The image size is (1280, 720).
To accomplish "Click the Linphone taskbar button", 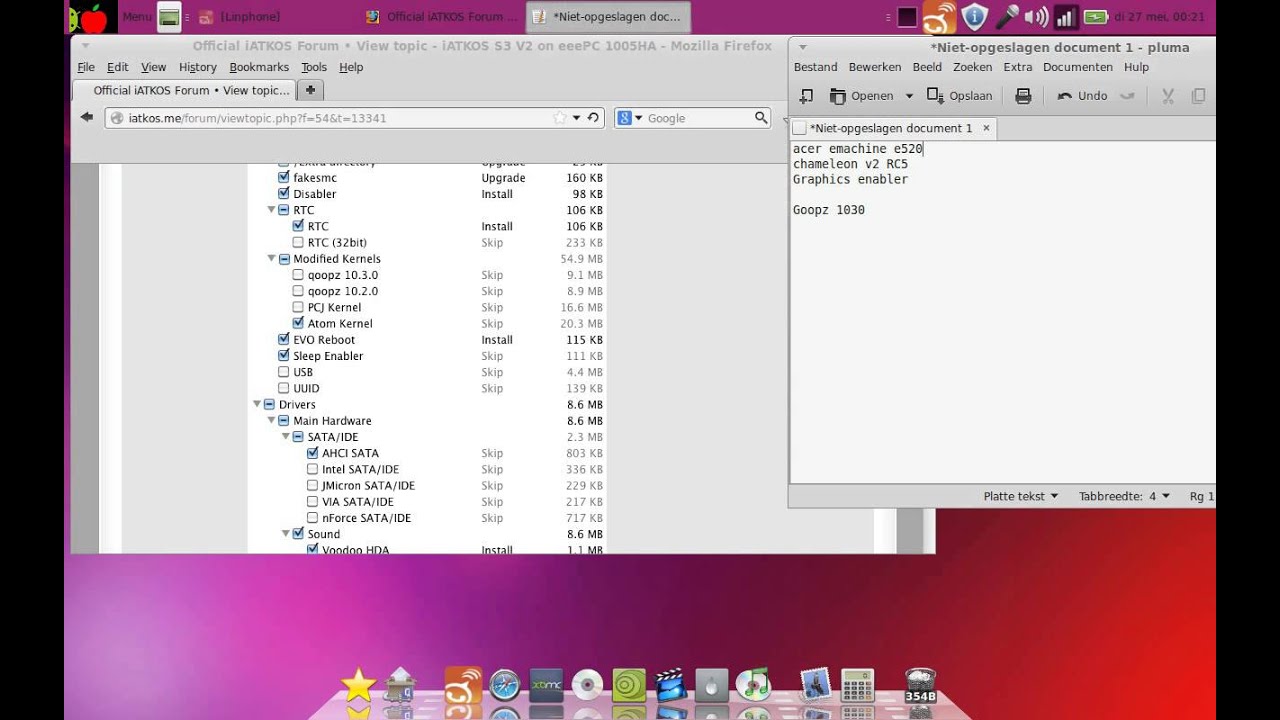I will pyautogui.click(x=240, y=17).
